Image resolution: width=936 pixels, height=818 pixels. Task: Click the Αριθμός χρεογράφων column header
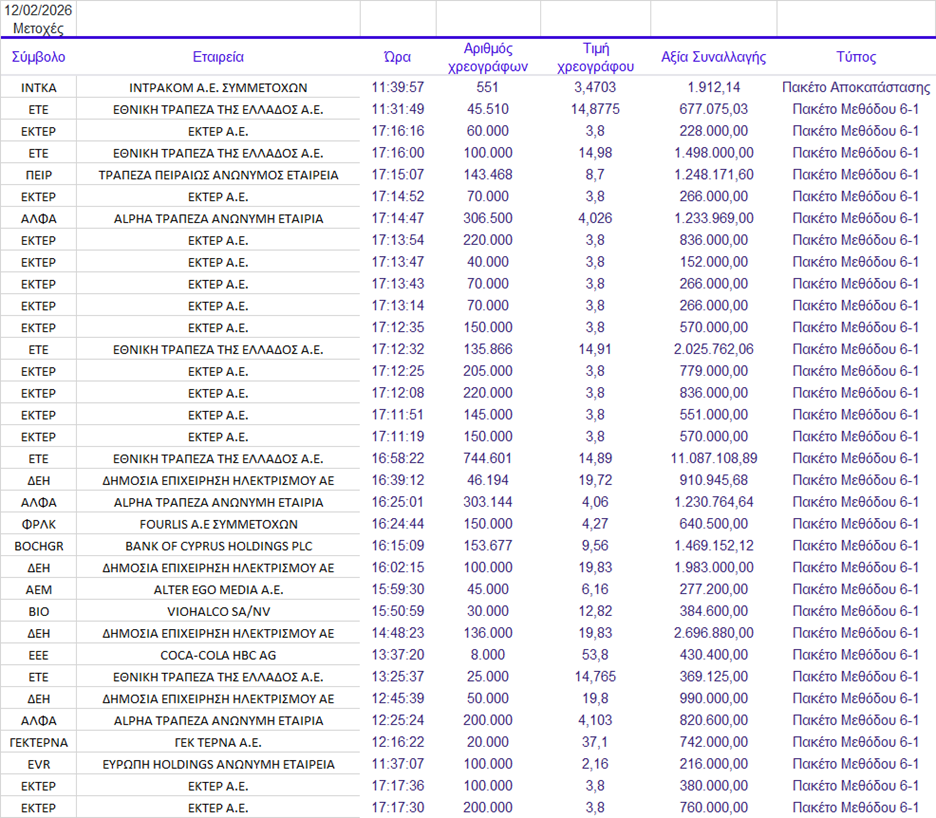pyautogui.click(x=488, y=57)
